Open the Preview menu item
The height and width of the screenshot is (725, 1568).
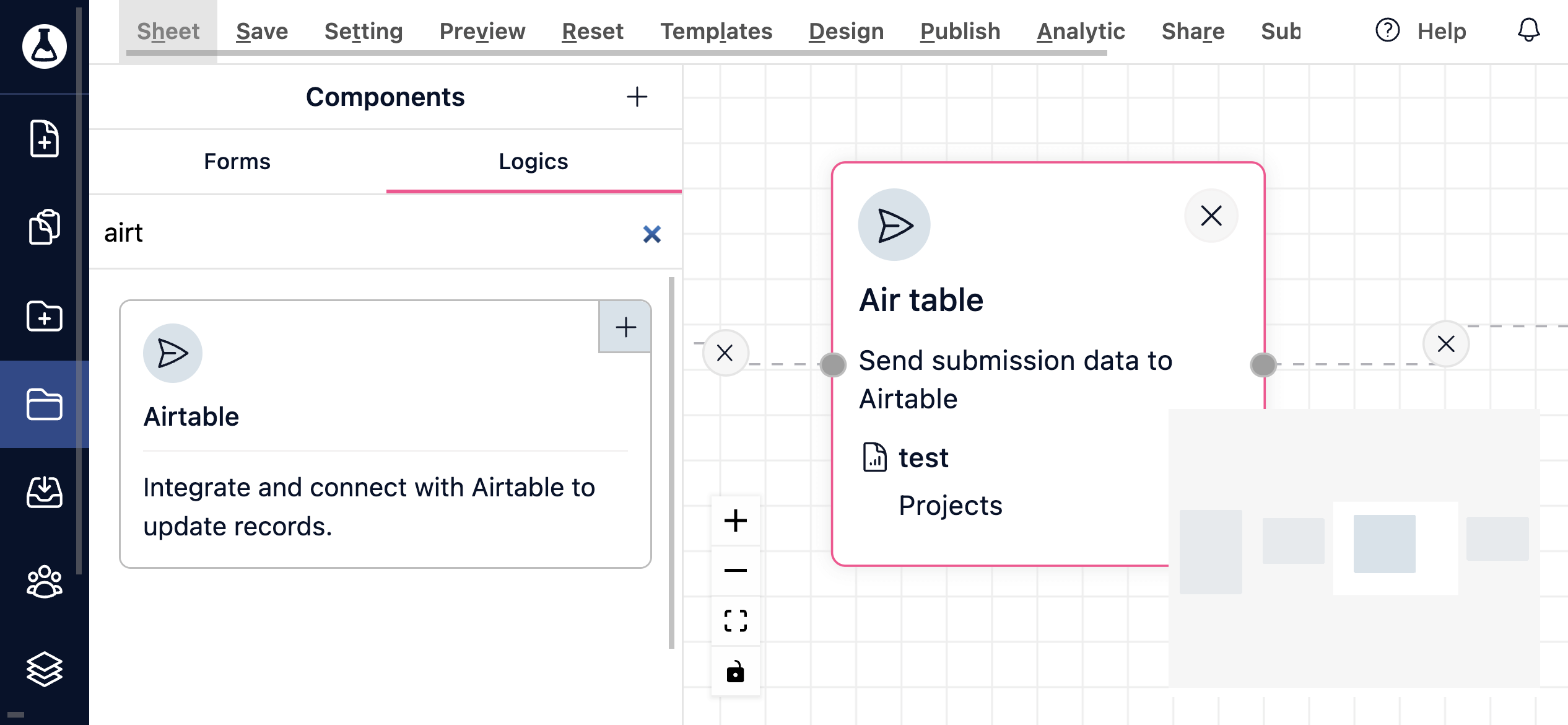[x=482, y=31]
